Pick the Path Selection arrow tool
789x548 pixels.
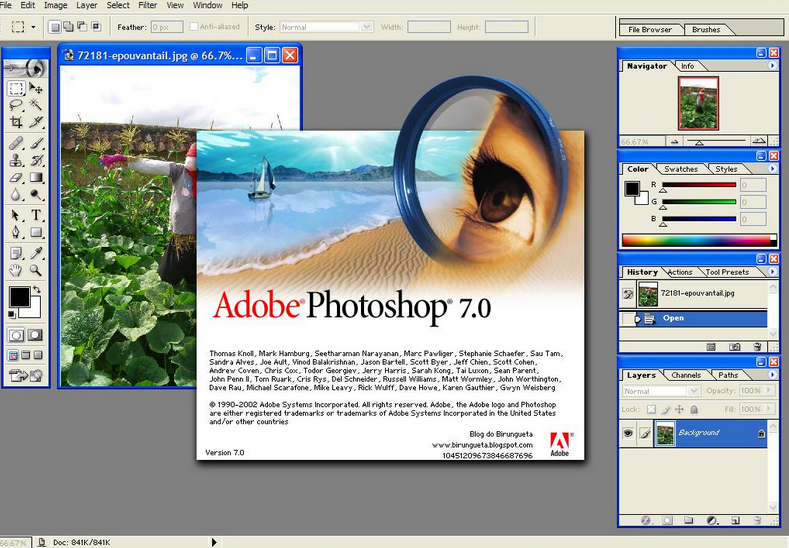point(16,215)
